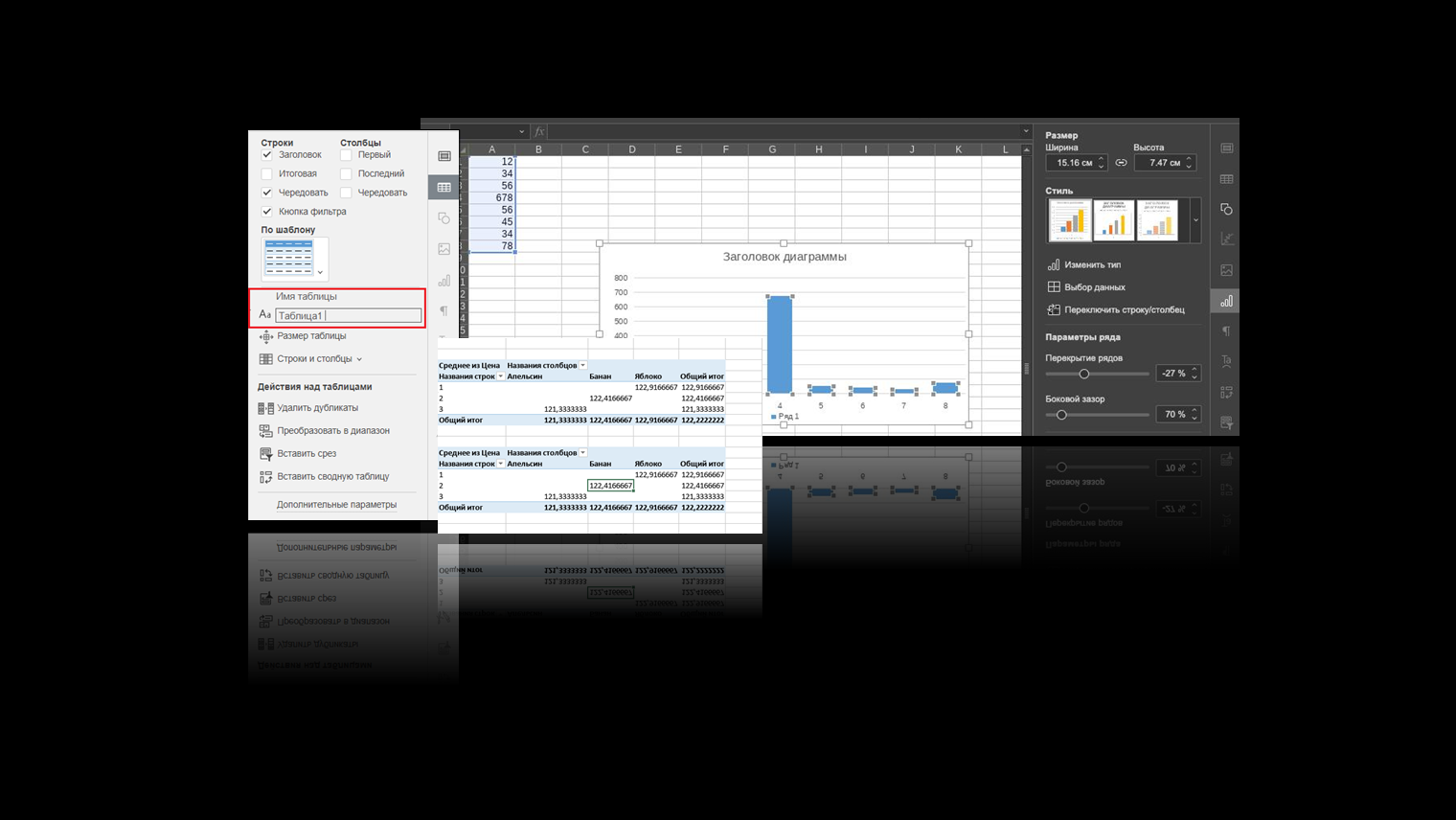Image resolution: width=1456 pixels, height=820 pixels.
Task: Click the Имя таблицы input field
Action: coord(348,315)
